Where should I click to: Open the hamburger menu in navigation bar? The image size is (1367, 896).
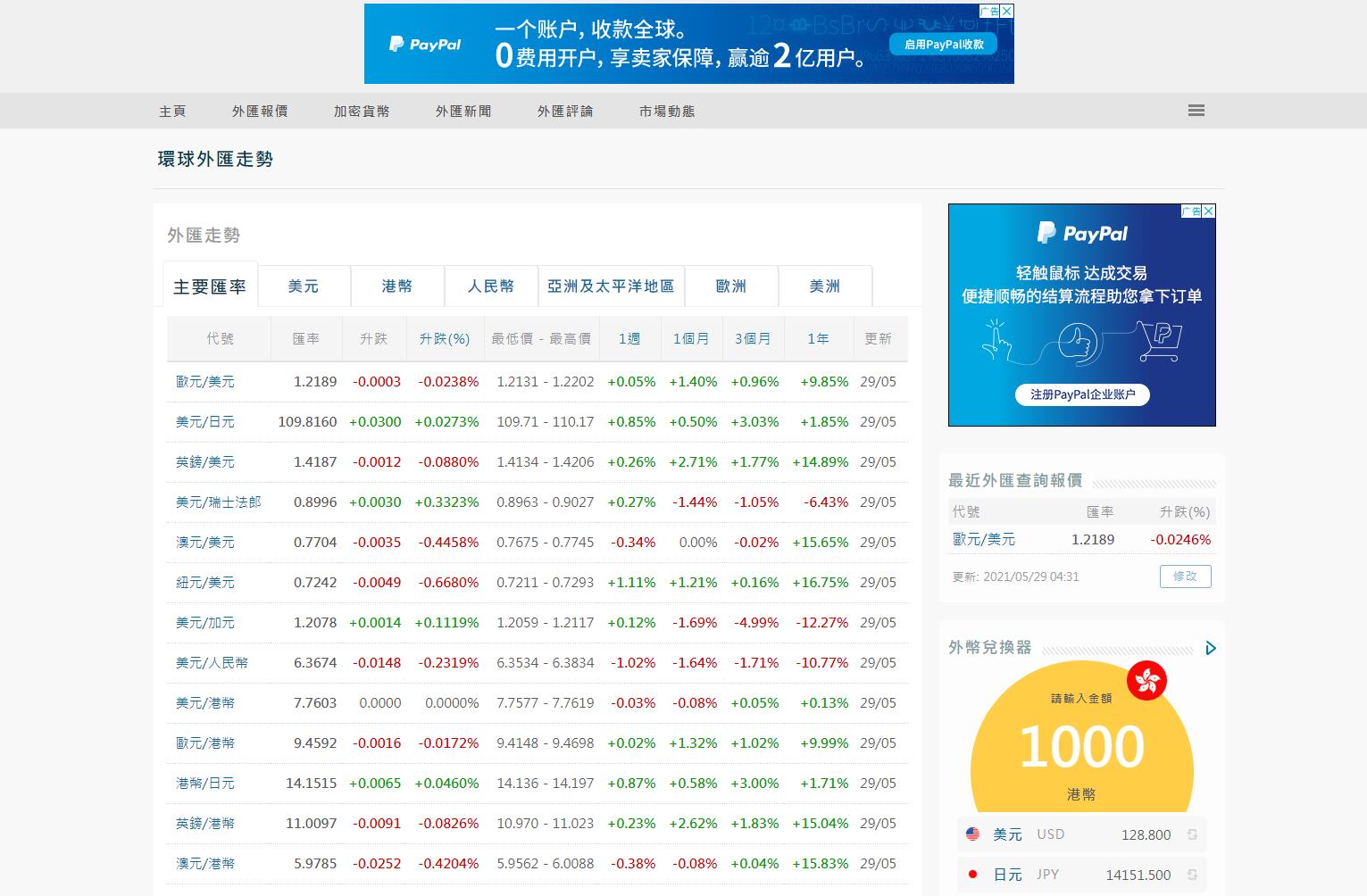pyautogui.click(x=1196, y=111)
